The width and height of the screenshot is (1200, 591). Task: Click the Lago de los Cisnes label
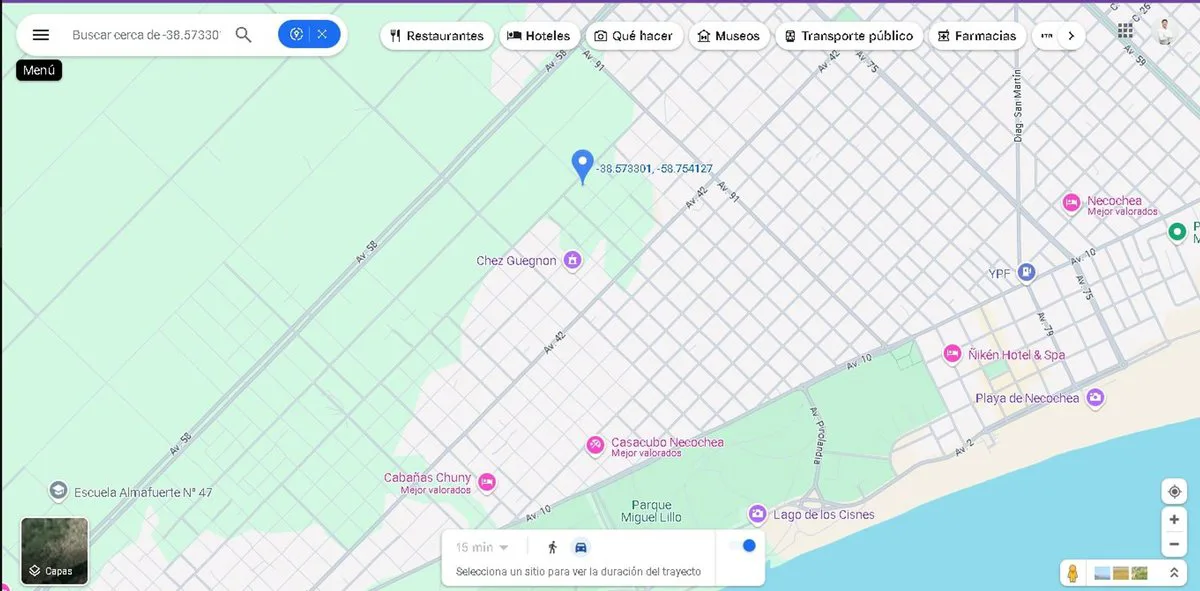pos(823,515)
